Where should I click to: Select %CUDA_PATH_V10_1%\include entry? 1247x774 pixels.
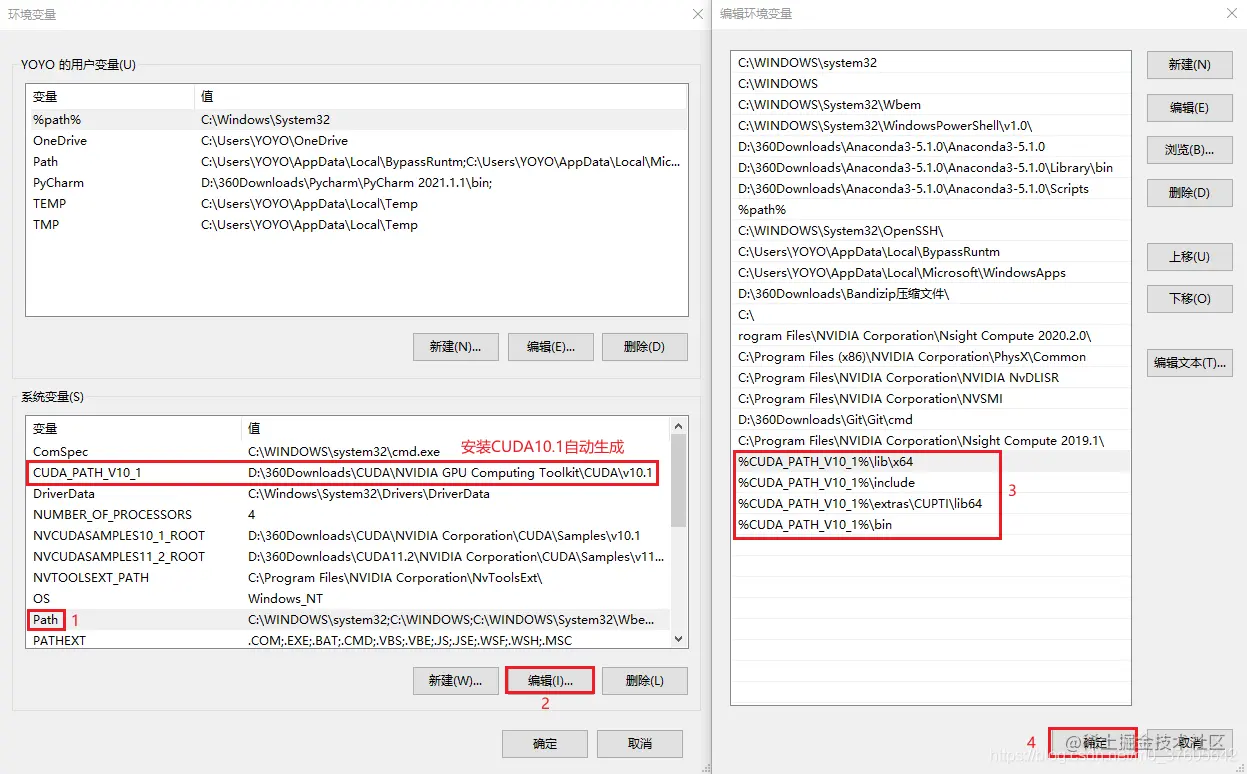pyautogui.click(x=931, y=482)
